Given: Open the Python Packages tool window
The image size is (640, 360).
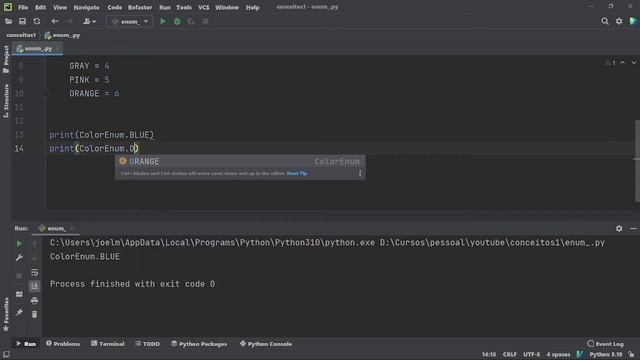Looking at the screenshot, I should [199, 344].
